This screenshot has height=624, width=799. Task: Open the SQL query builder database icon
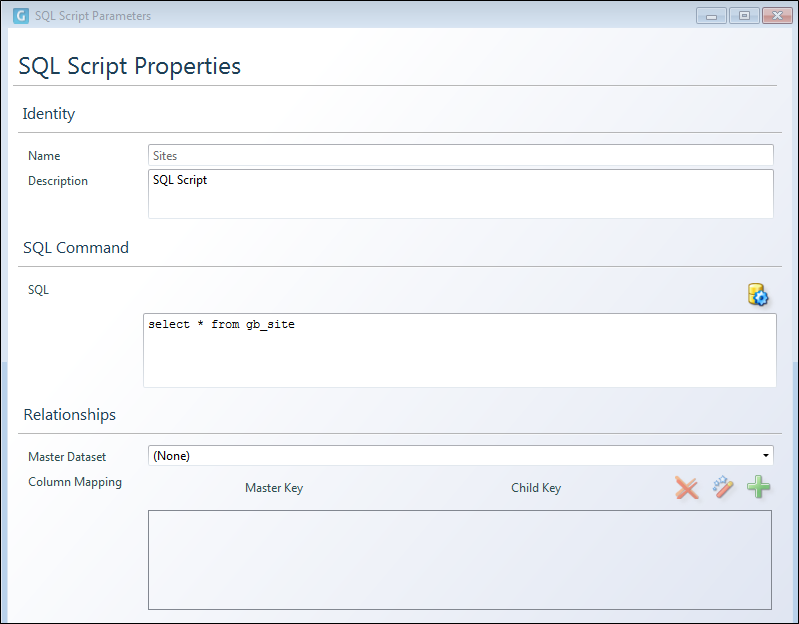click(758, 294)
